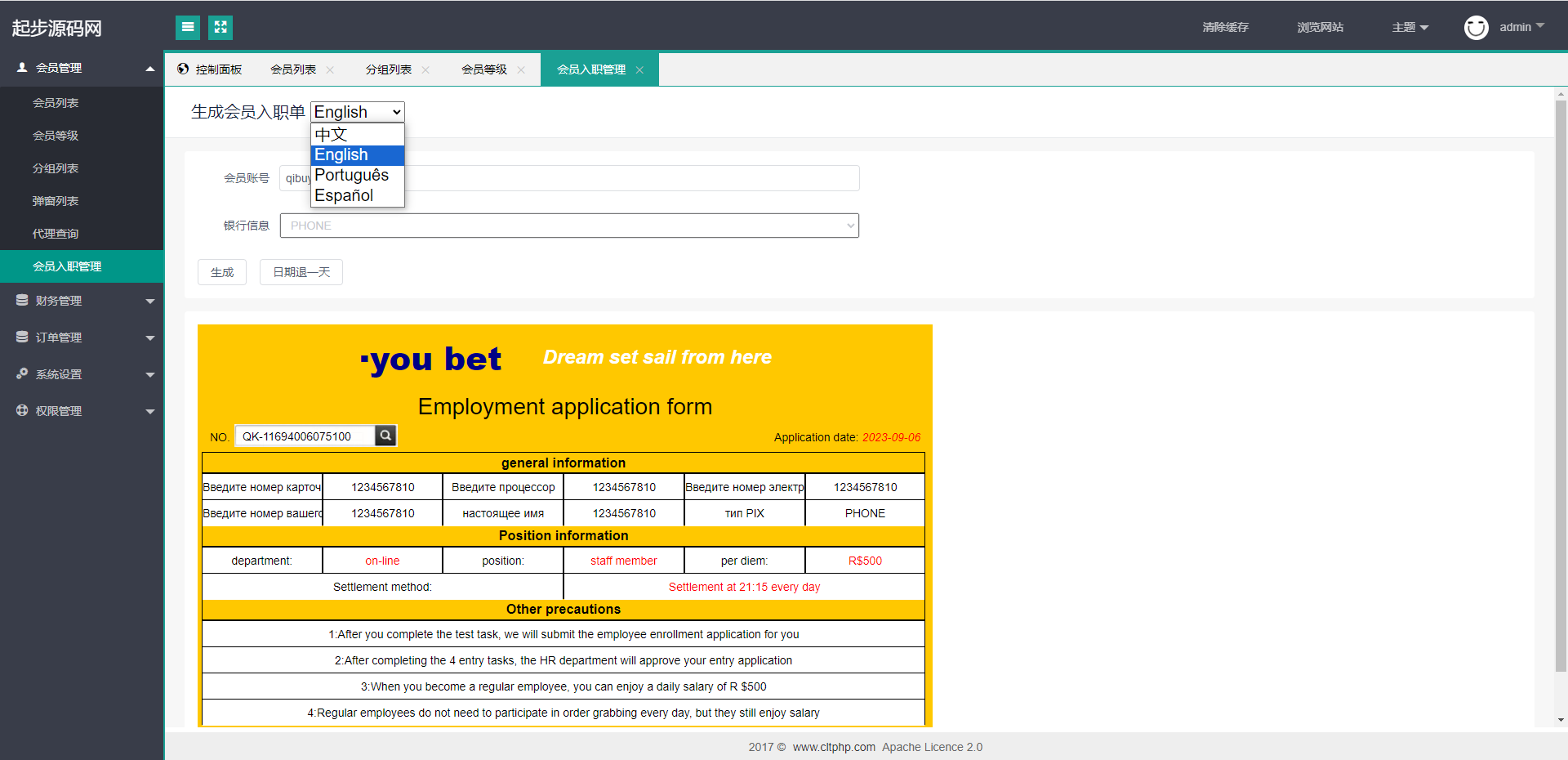The width and height of the screenshot is (1568, 760).
Task: Click the admin avatar icon
Action: (x=1476, y=28)
